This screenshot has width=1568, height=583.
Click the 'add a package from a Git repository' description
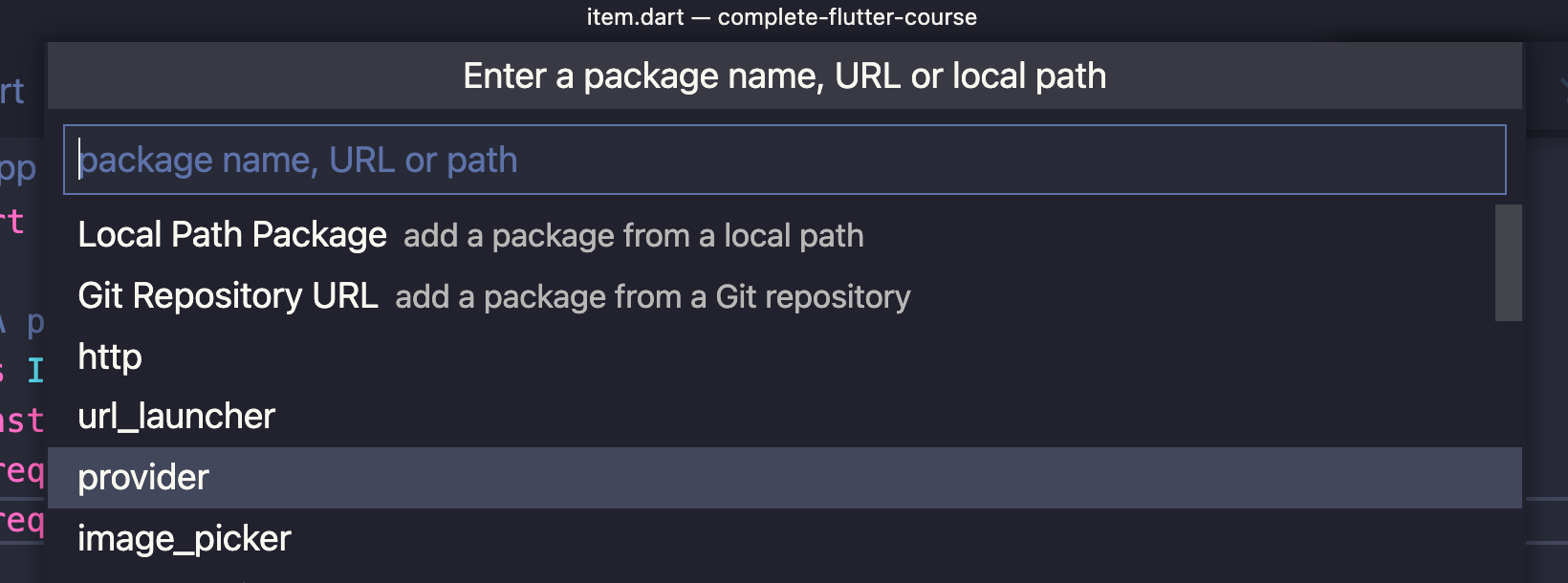click(652, 297)
